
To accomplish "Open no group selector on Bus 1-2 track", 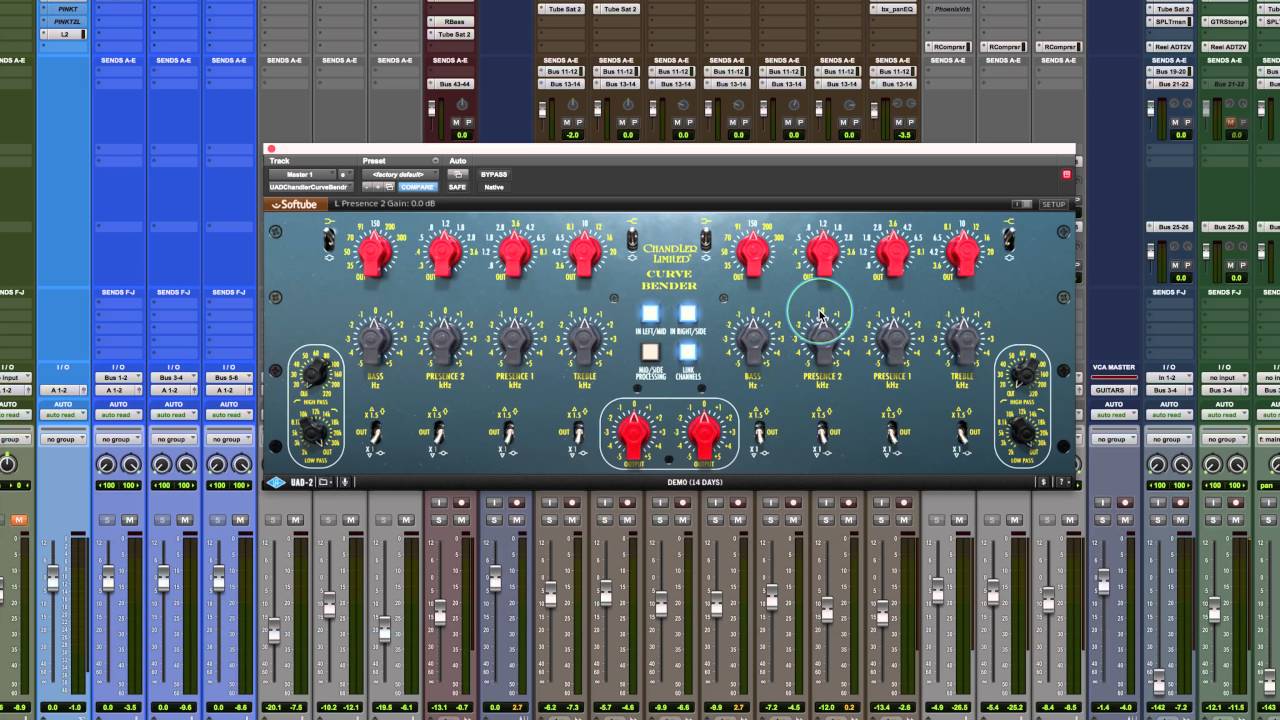I will point(118,439).
